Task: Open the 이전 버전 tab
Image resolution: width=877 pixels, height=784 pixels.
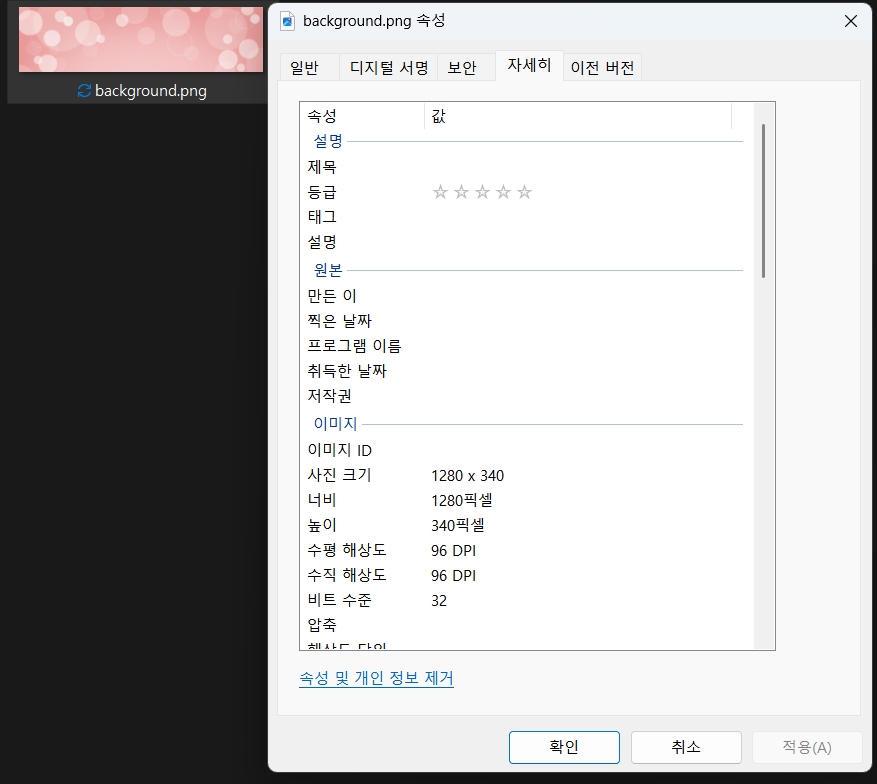Action: (x=602, y=68)
